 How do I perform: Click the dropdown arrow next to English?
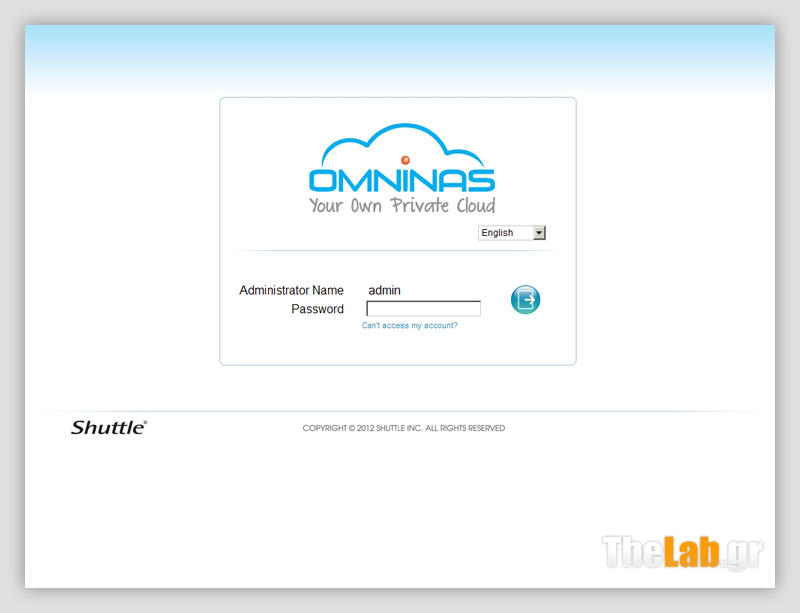click(538, 232)
